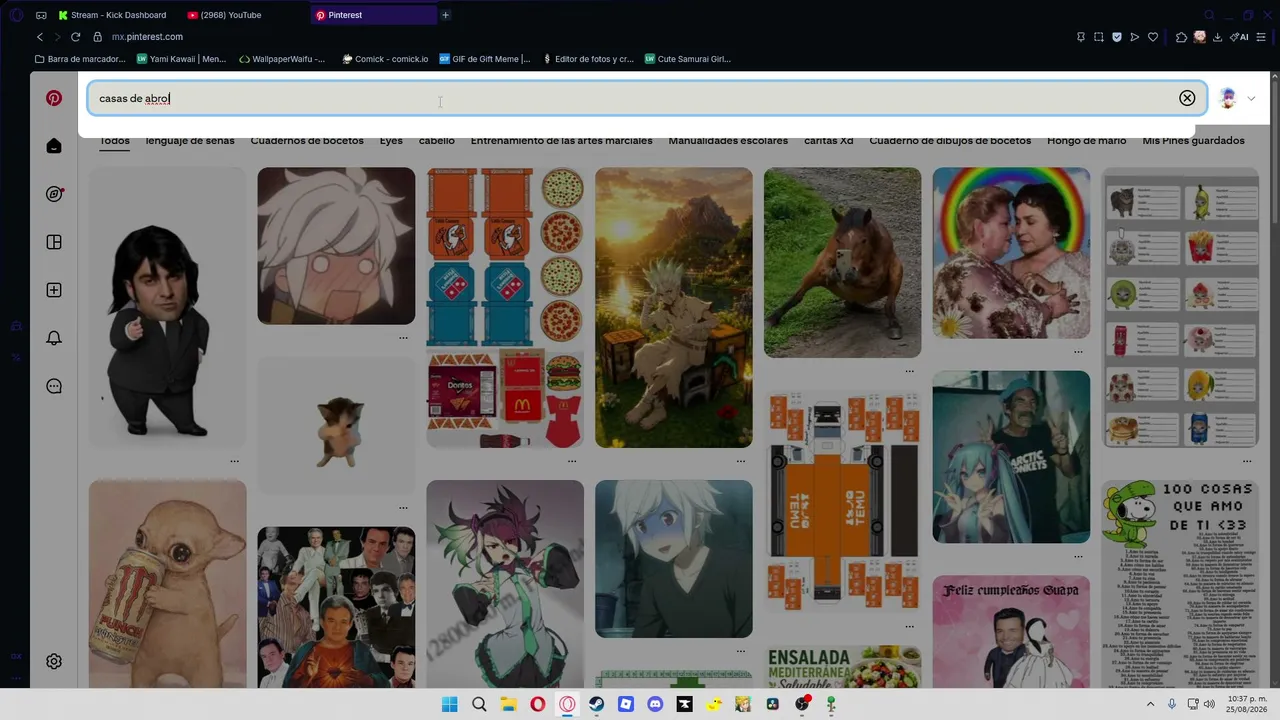Open more options under sunset landscape pin

(x=741, y=461)
